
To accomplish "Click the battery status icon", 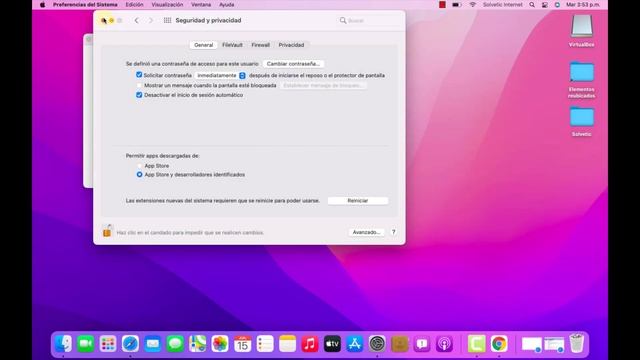I will pyautogui.click(x=457, y=5).
